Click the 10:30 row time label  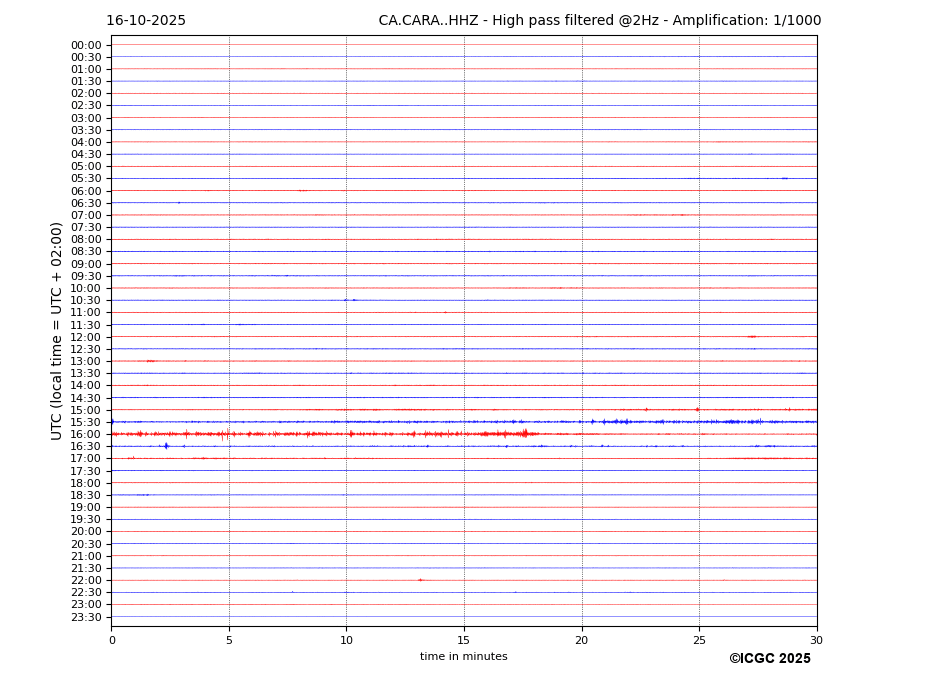coord(85,300)
